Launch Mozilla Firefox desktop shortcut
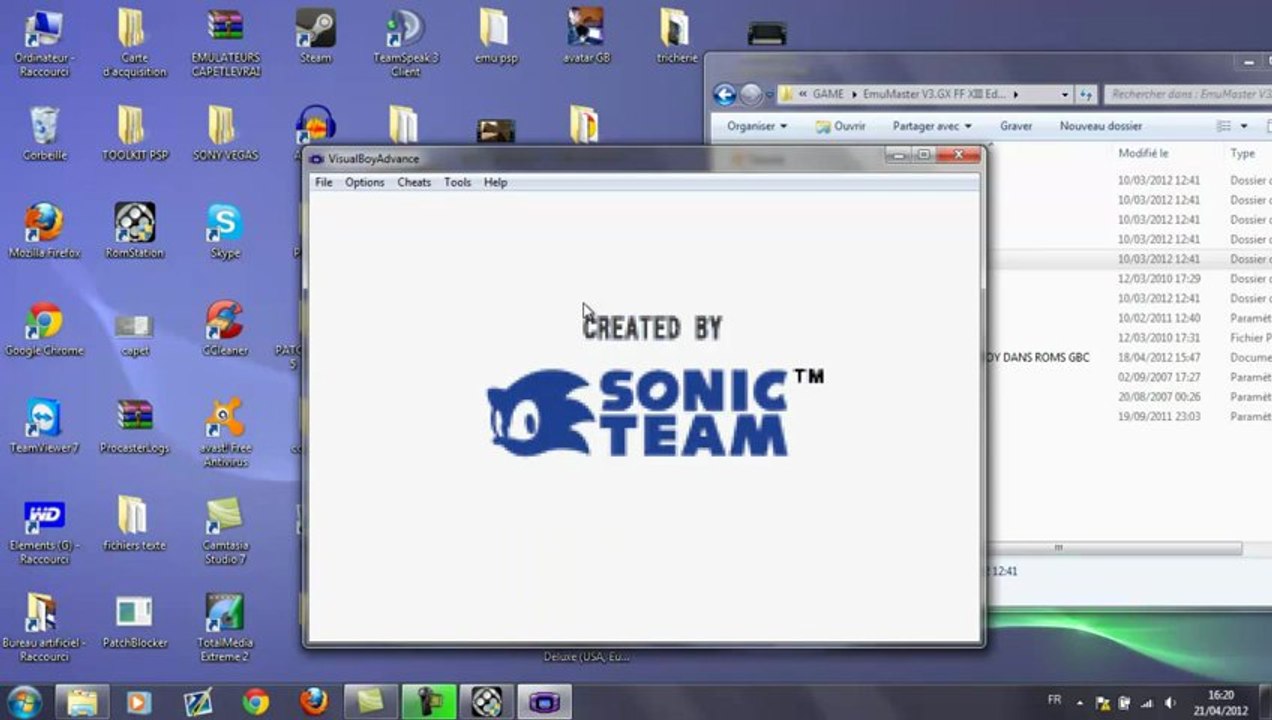The image size is (1272, 720). pyautogui.click(x=44, y=232)
